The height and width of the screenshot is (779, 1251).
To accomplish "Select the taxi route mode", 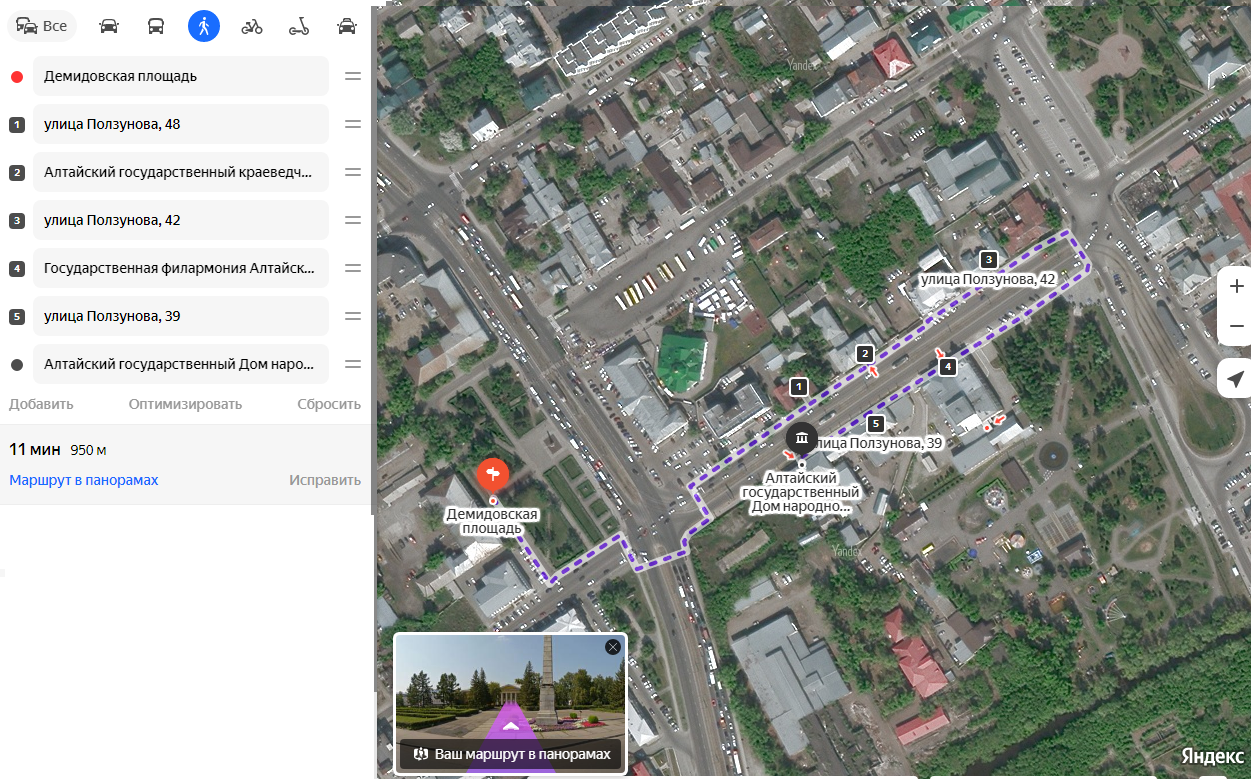I will tap(347, 26).
